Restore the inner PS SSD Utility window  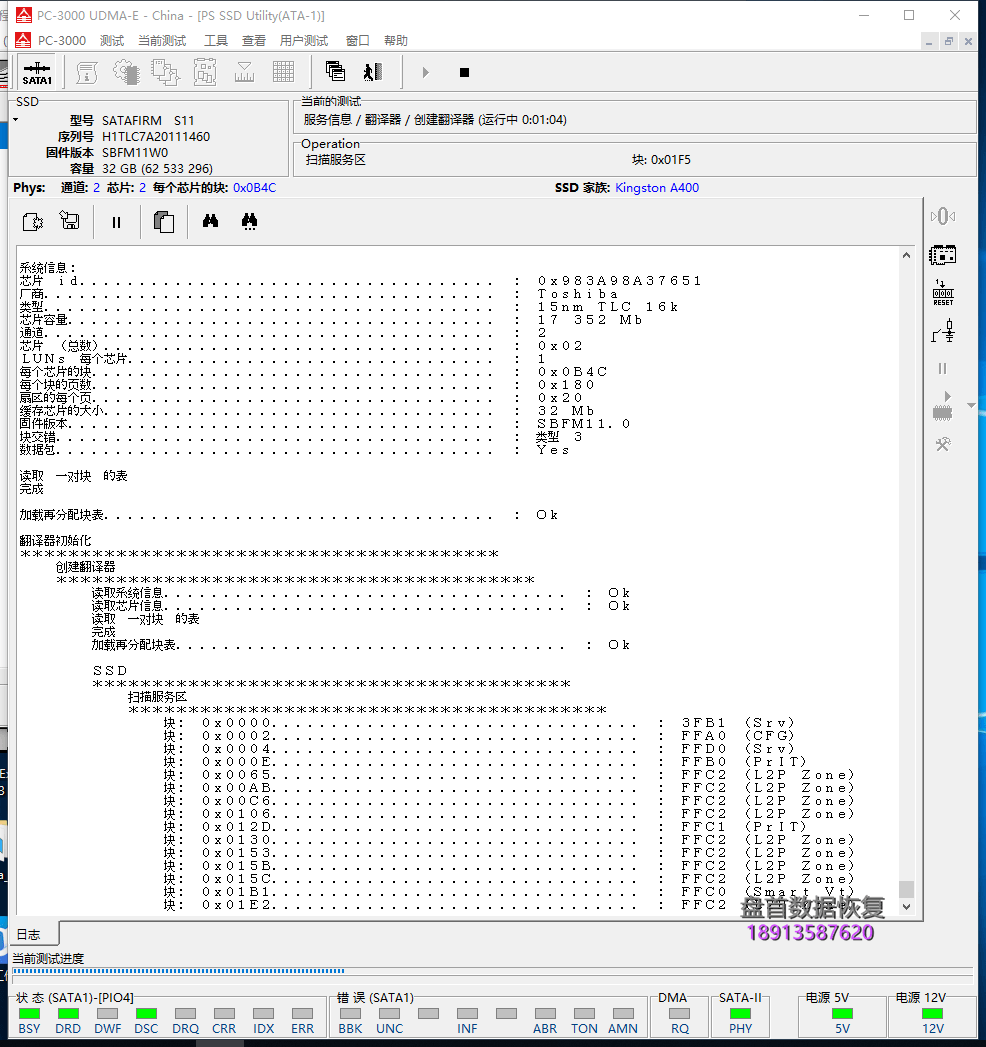pos(949,41)
